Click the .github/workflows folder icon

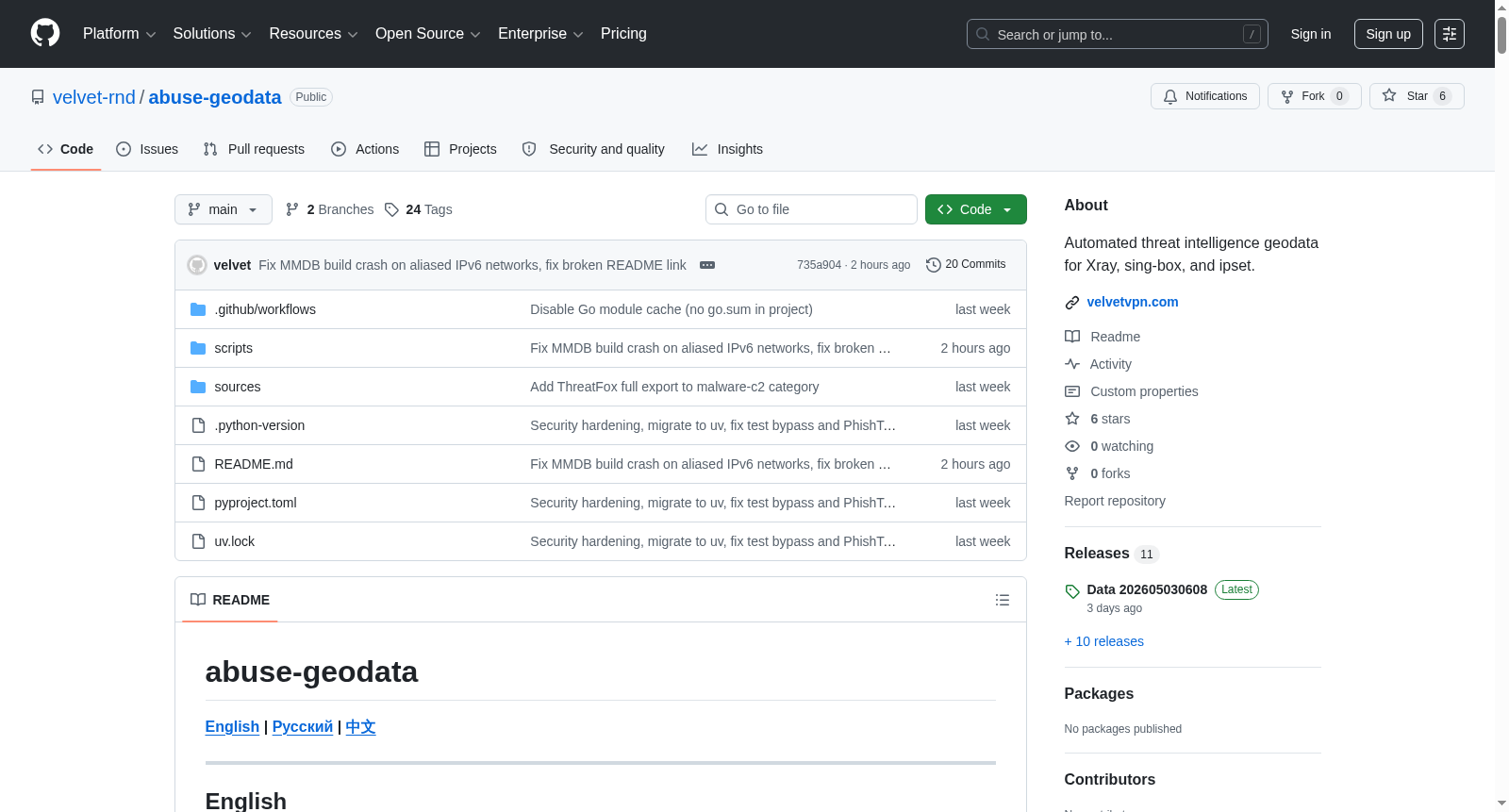tap(198, 309)
